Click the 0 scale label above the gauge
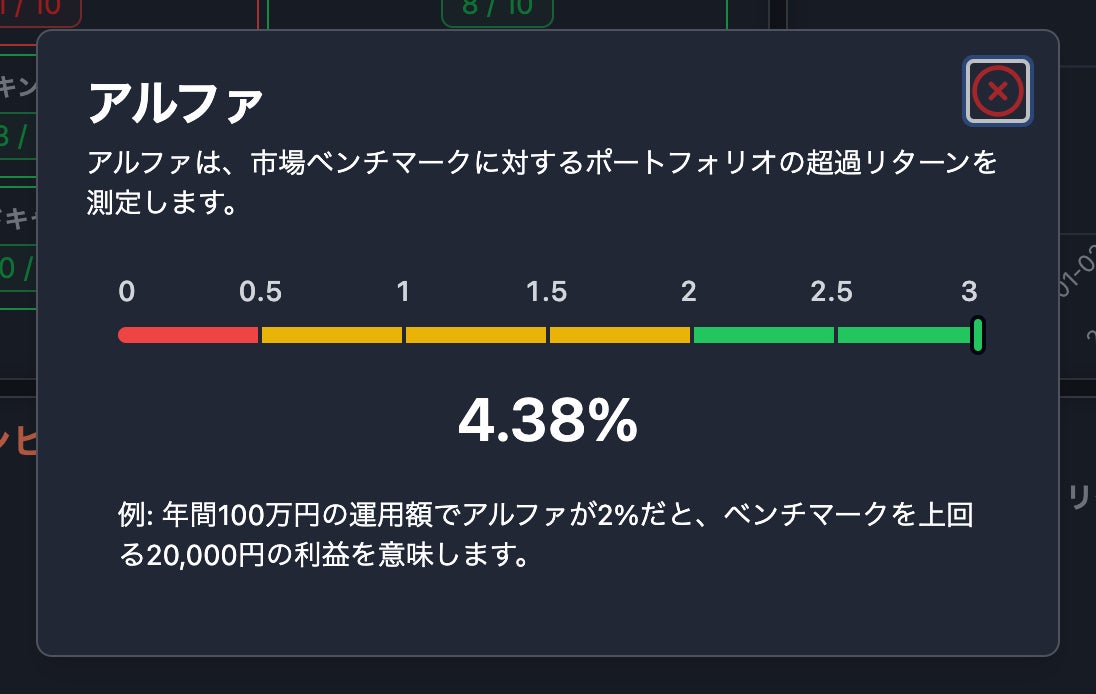The image size is (1096, 694). tap(126, 292)
